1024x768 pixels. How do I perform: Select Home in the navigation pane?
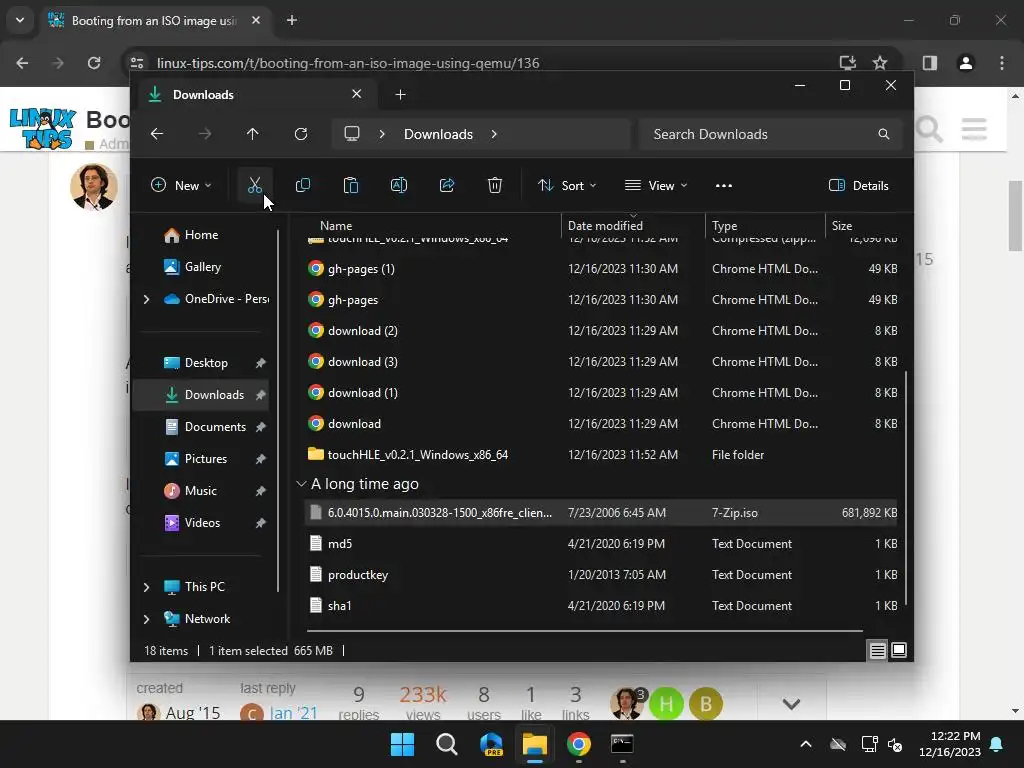tap(201, 235)
